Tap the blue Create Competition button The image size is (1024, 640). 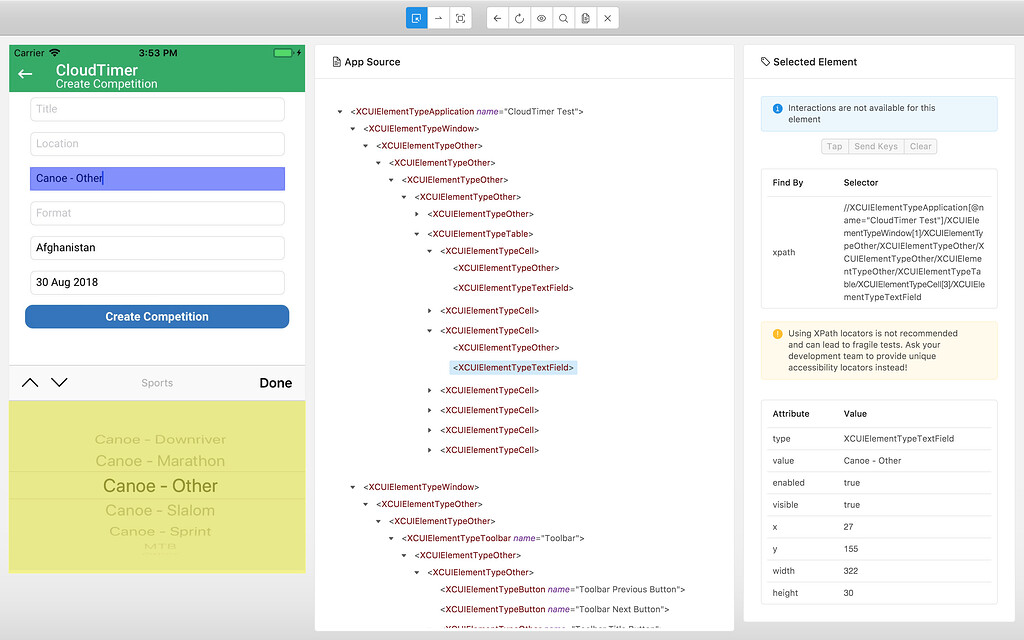pyautogui.click(x=157, y=317)
